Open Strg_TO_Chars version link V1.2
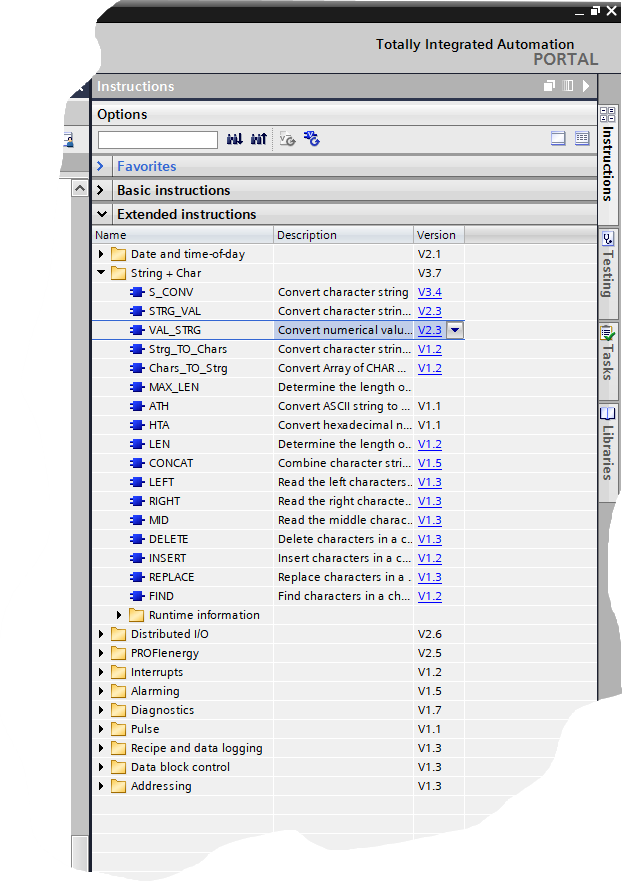Image resolution: width=622 pixels, height=881 pixels. pyautogui.click(x=430, y=349)
